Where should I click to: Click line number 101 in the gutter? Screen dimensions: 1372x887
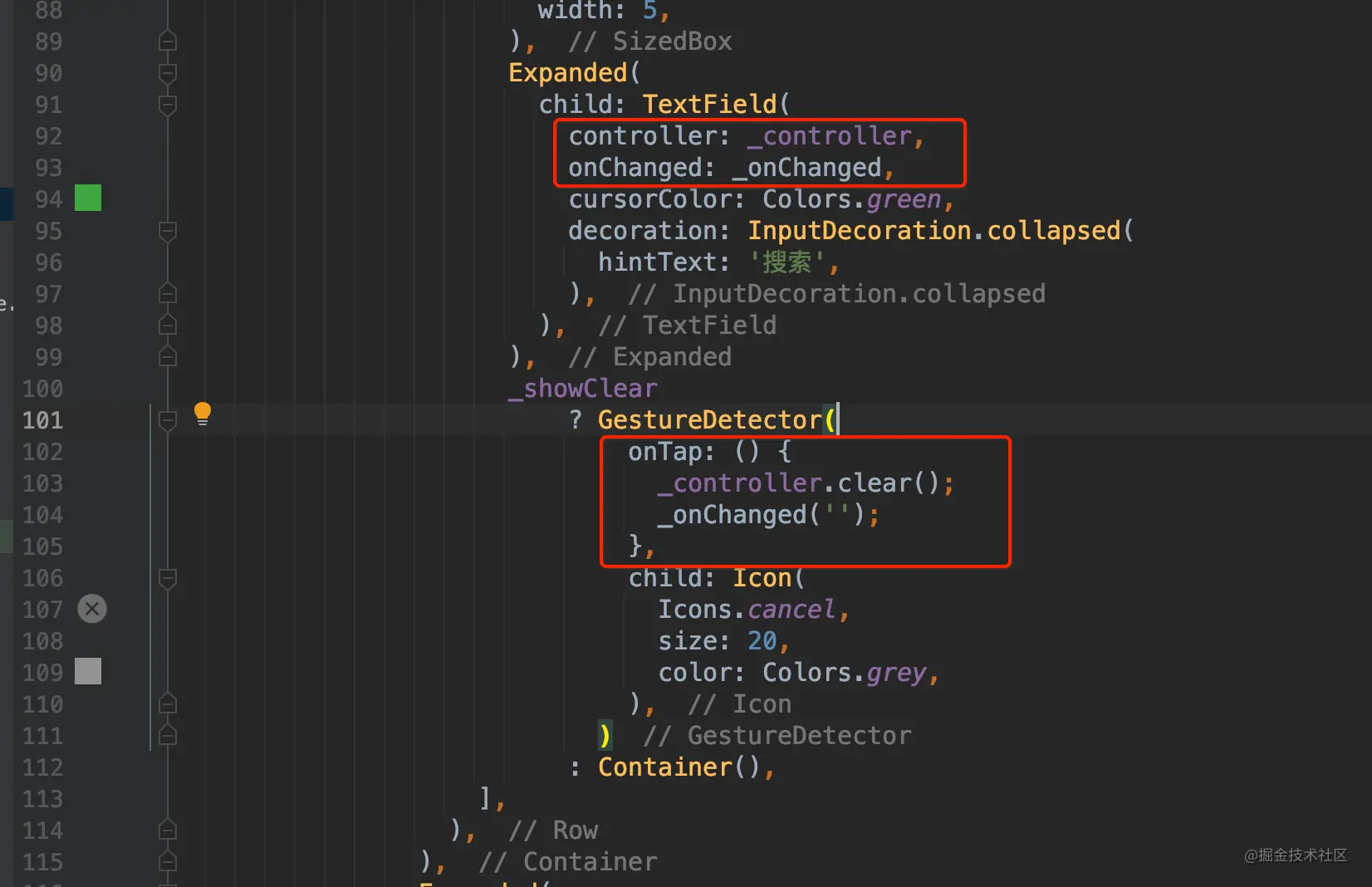[x=43, y=420]
